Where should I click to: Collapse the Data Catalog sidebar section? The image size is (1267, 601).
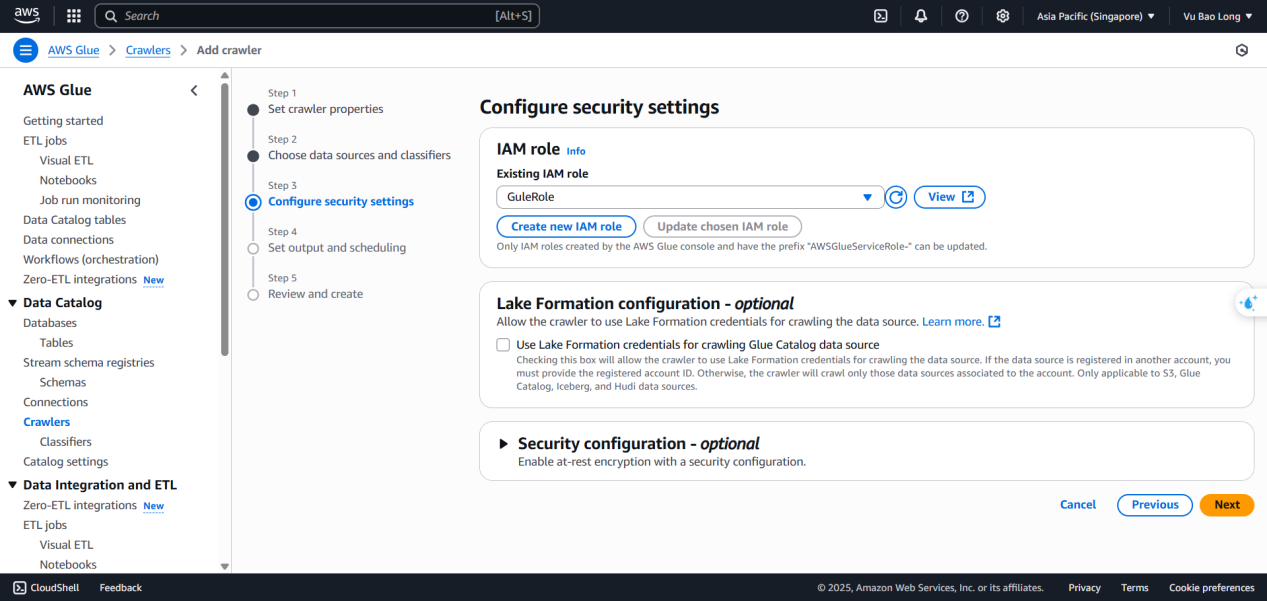pos(12,303)
